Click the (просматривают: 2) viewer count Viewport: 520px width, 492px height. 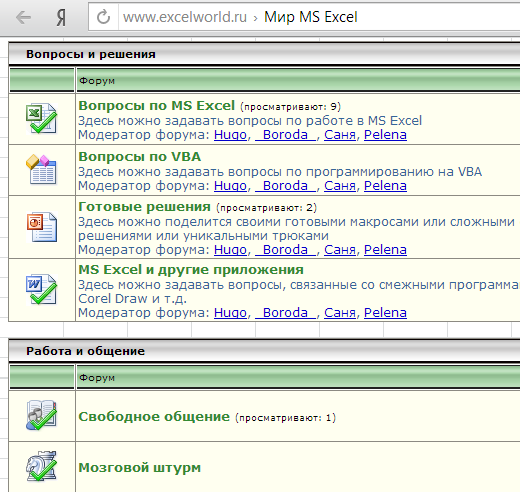pyautogui.click(x=266, y=208)
